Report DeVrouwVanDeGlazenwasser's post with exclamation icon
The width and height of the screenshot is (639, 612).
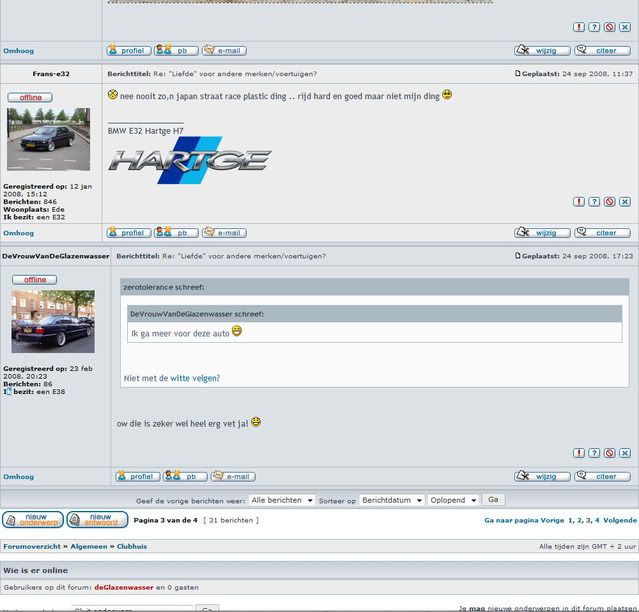[579, 453]
